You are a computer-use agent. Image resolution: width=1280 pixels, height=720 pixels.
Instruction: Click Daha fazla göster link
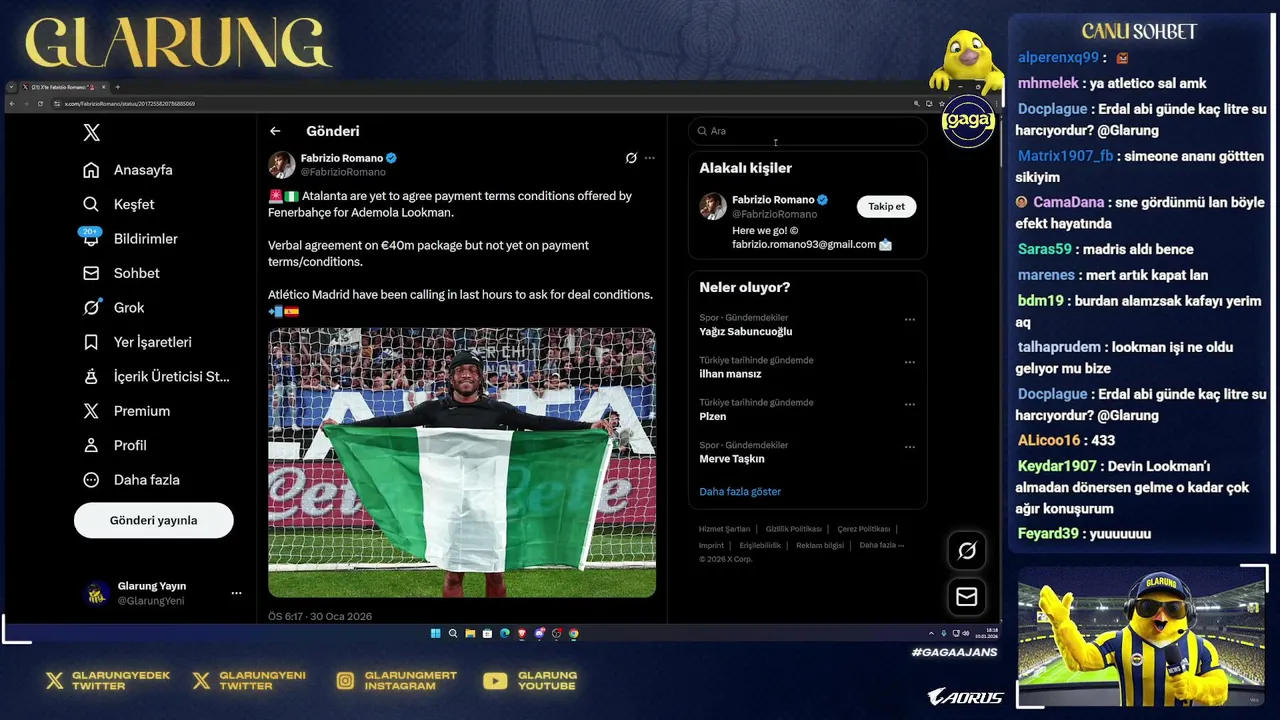(x=740, y=492)
